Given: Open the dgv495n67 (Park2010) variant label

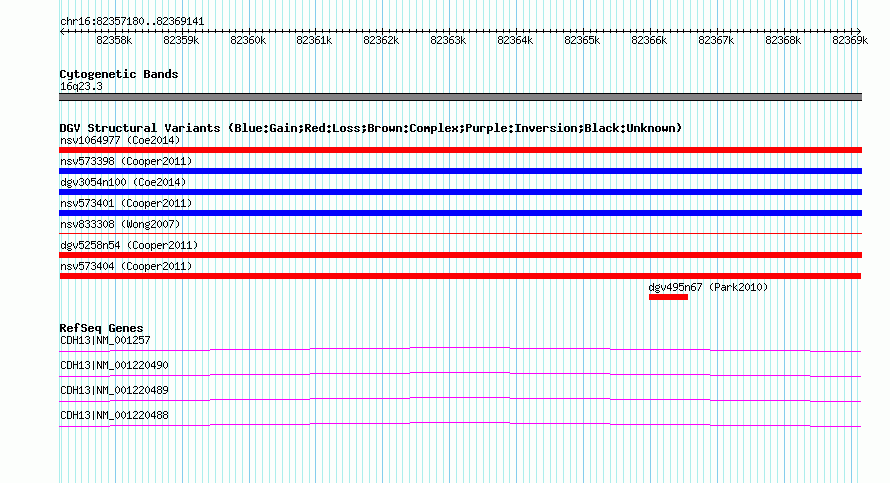Looking at the screenshot, I should [708, 287].
